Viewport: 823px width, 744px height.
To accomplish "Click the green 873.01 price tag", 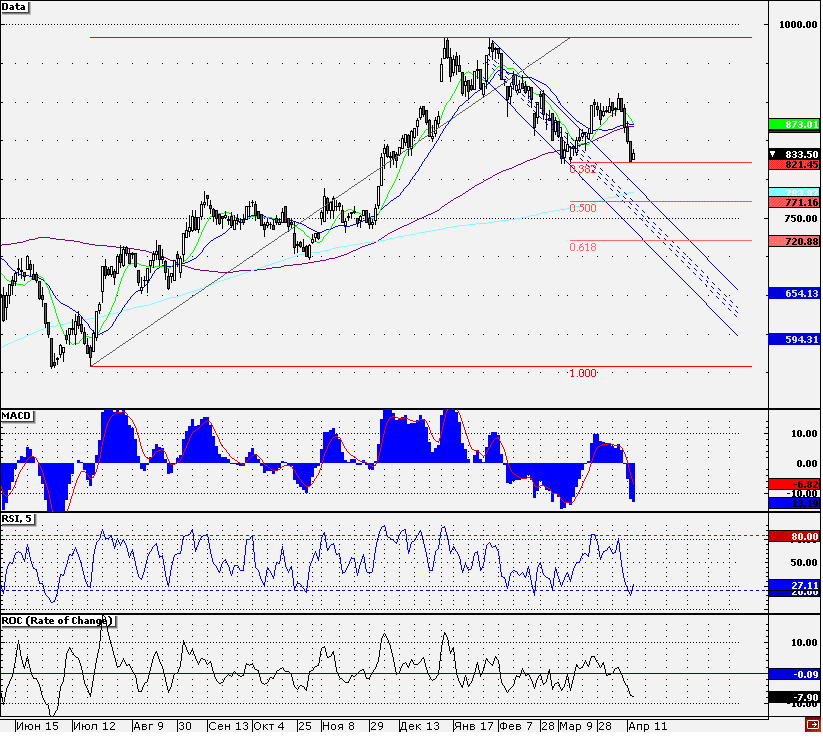I will click(x=794, y=124).
